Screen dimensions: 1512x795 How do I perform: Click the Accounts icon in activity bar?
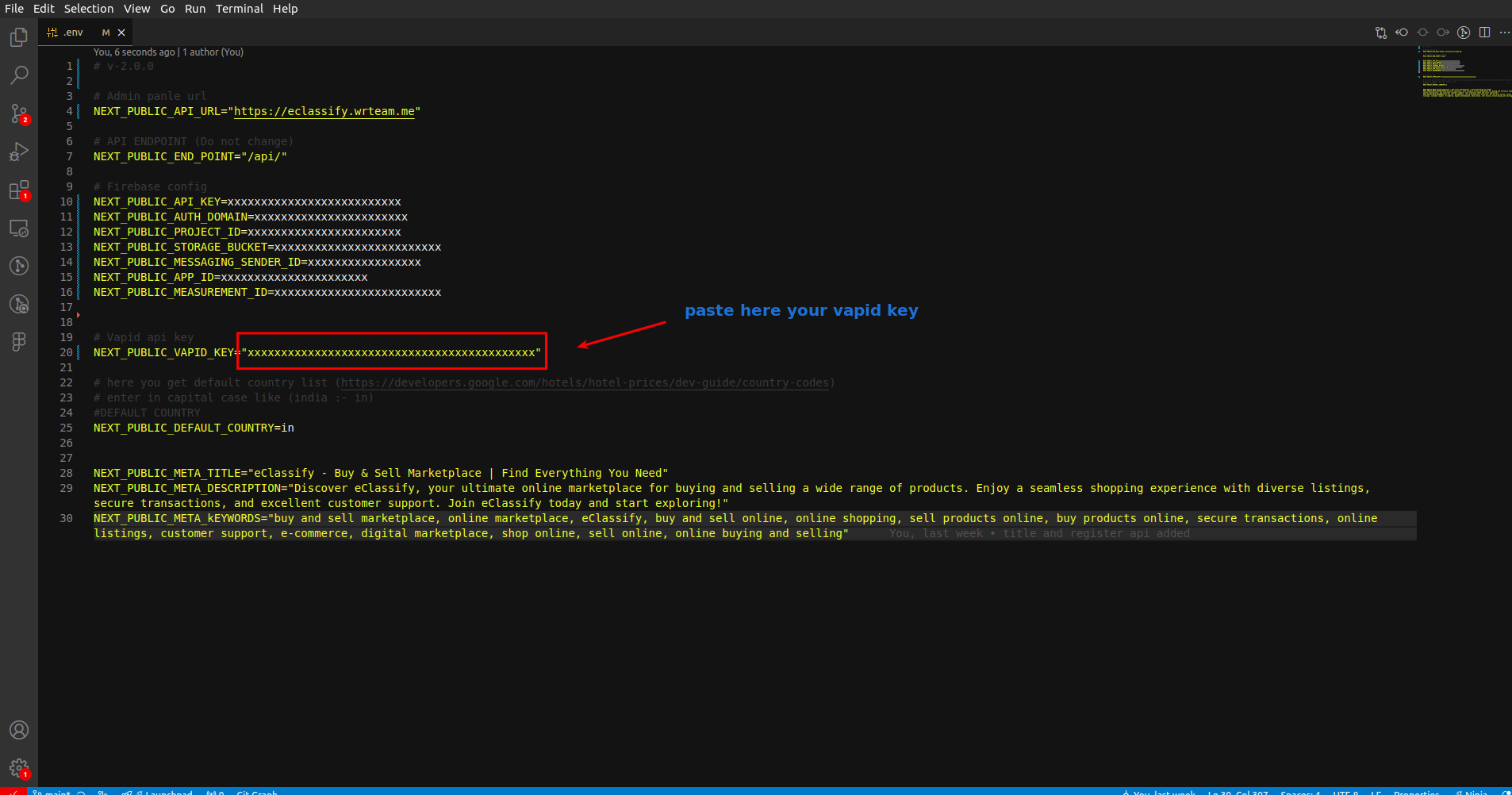[19, 730]
